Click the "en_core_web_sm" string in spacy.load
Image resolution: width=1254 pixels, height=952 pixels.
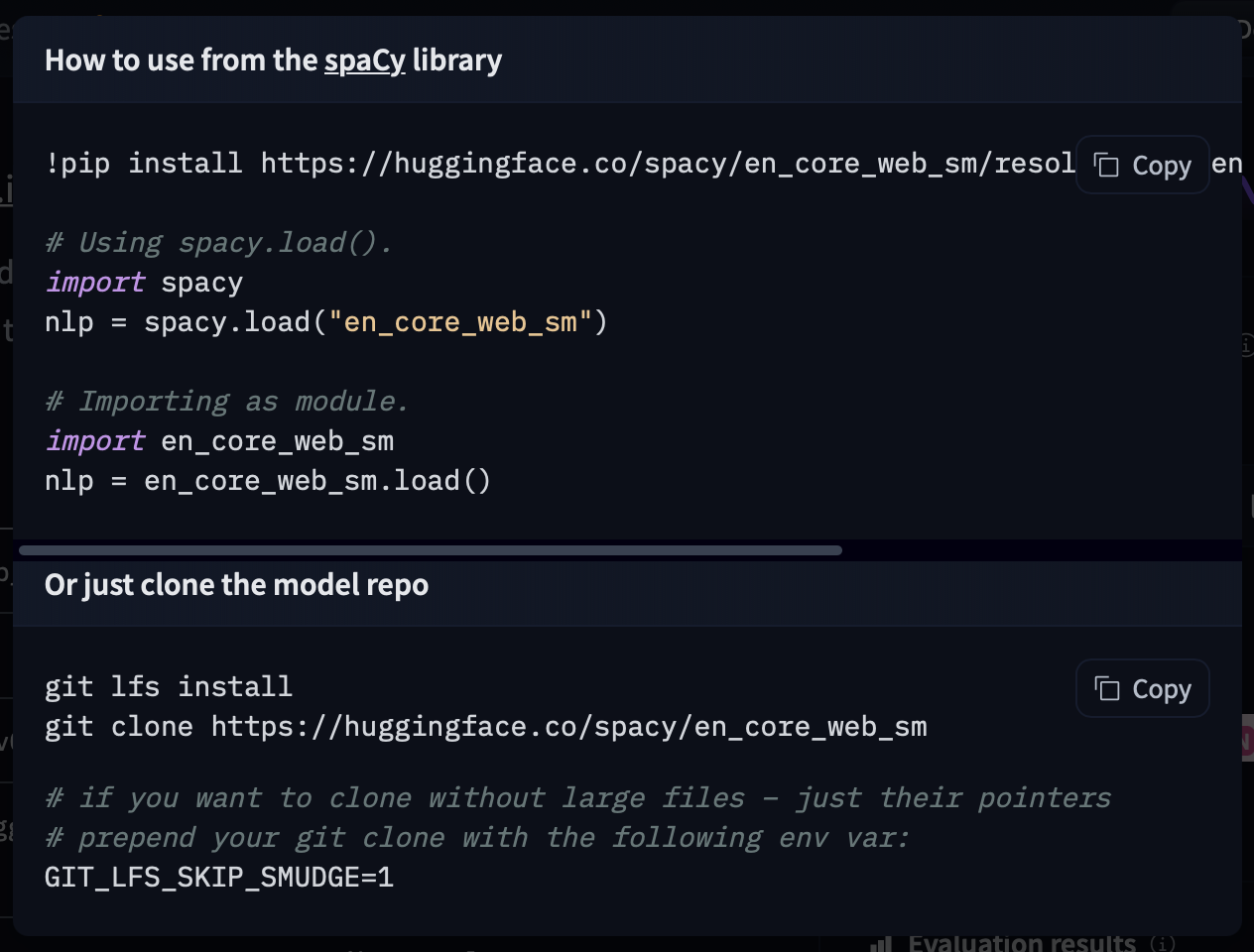tap(460, 322)
